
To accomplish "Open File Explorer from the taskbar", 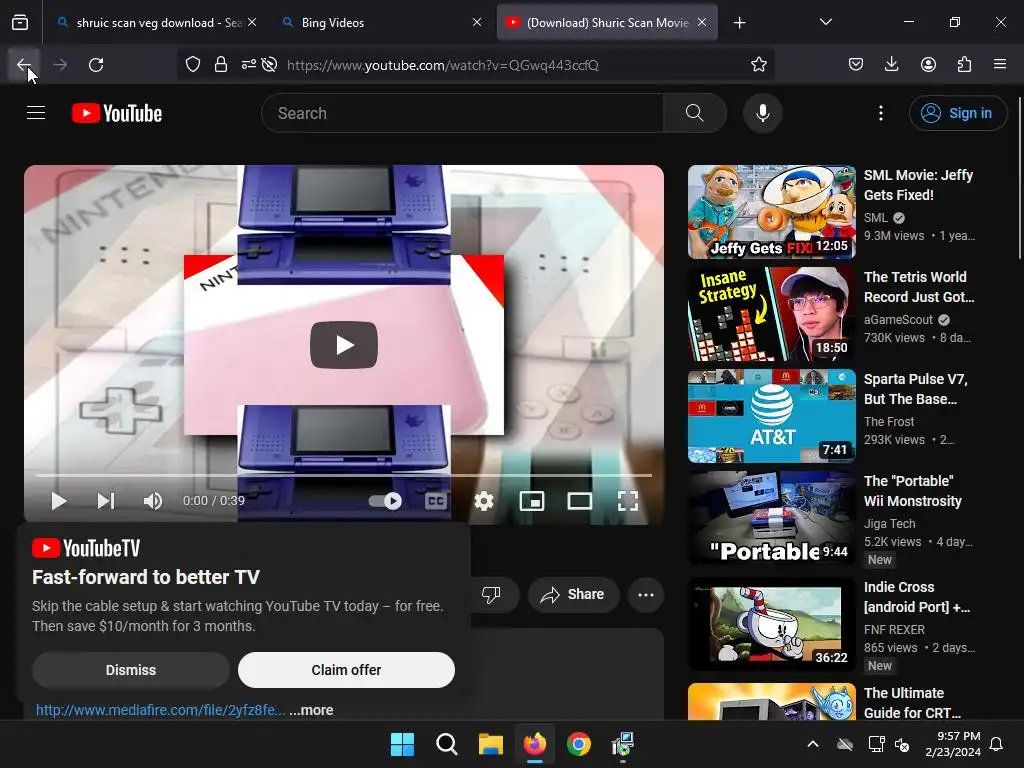I will 490,744.
